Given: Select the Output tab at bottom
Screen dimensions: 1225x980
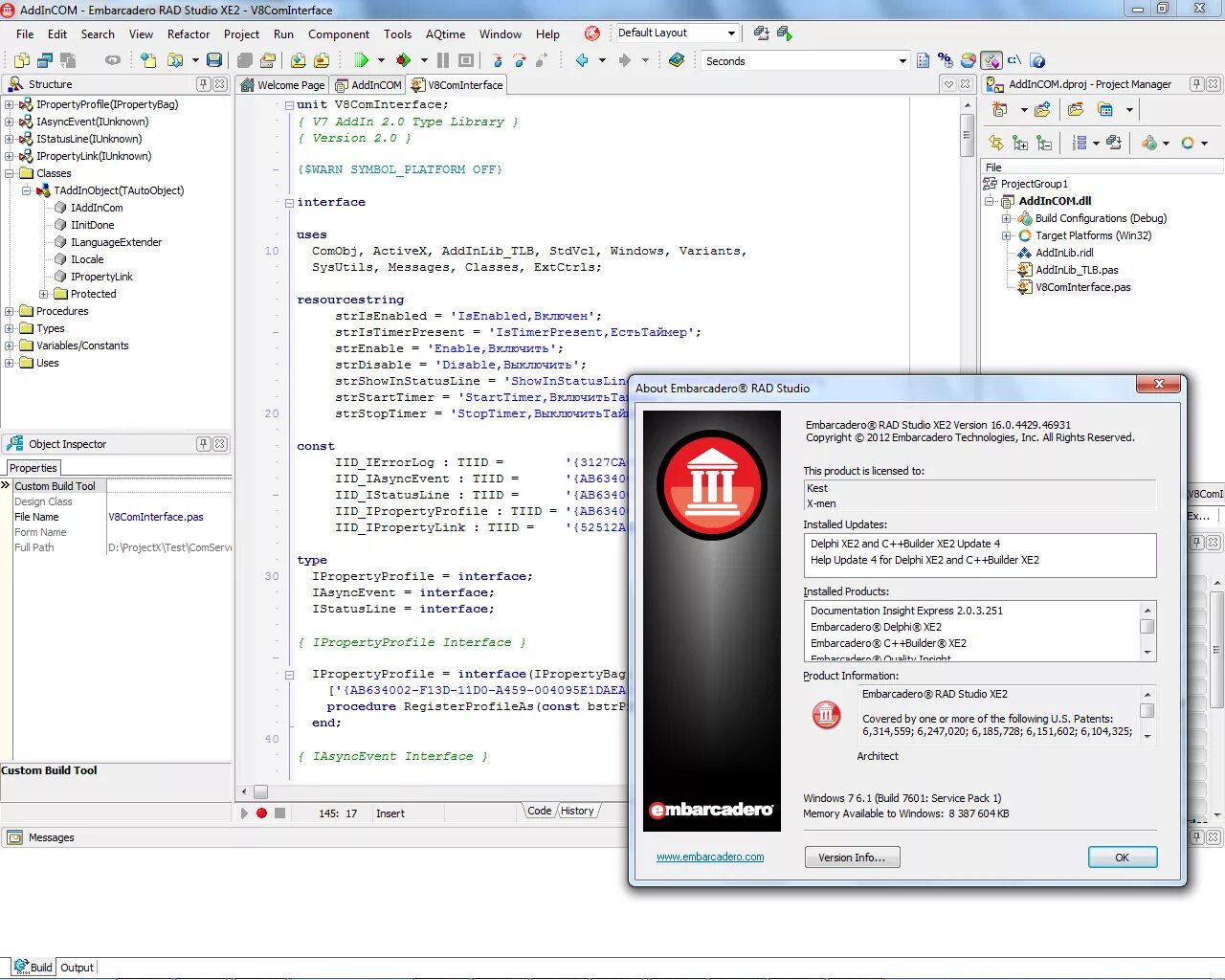Looking at the screenshot, I should pyautogui.click(x=77, y=968).
